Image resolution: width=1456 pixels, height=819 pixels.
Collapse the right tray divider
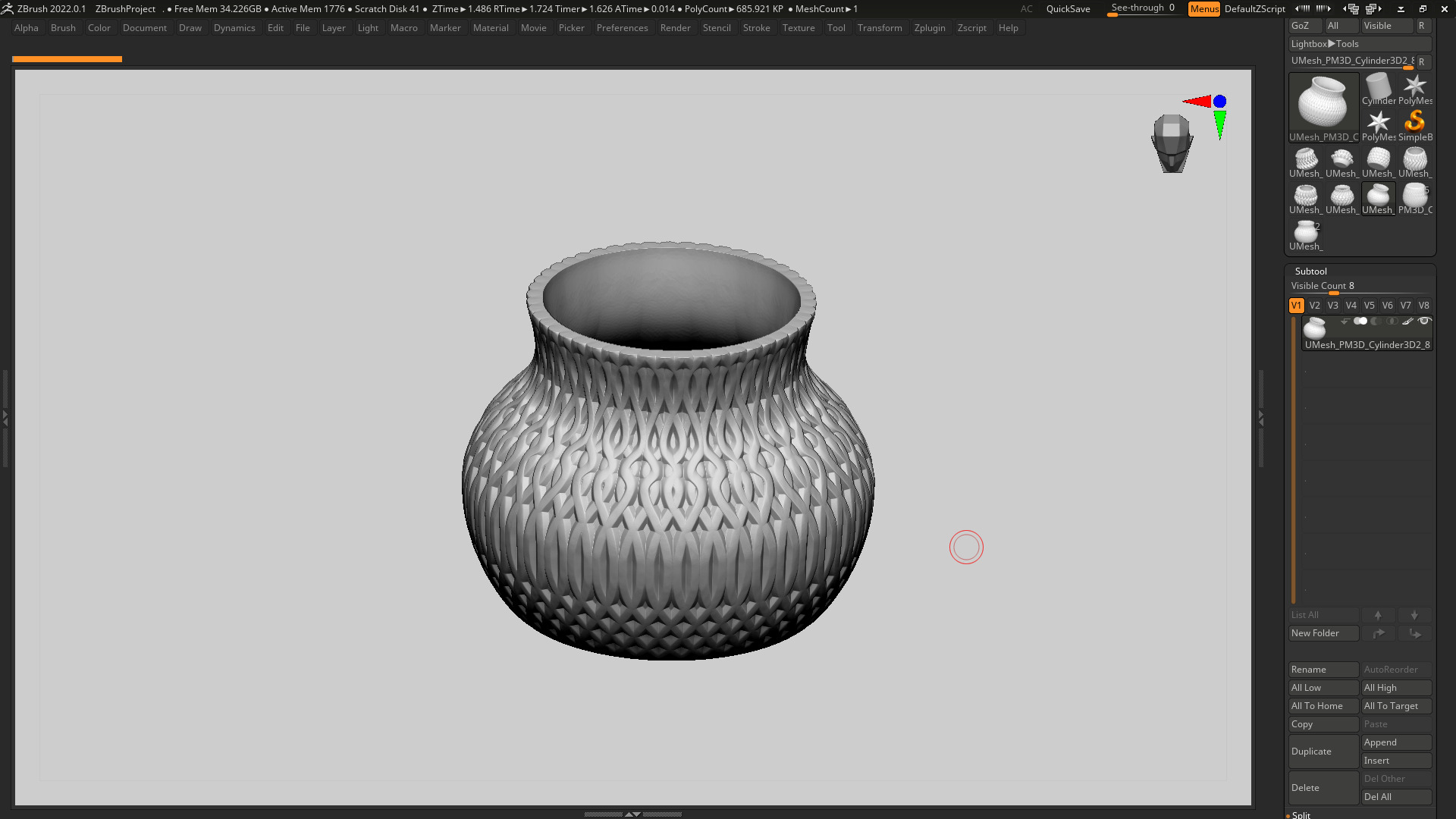pos(1260,417)
